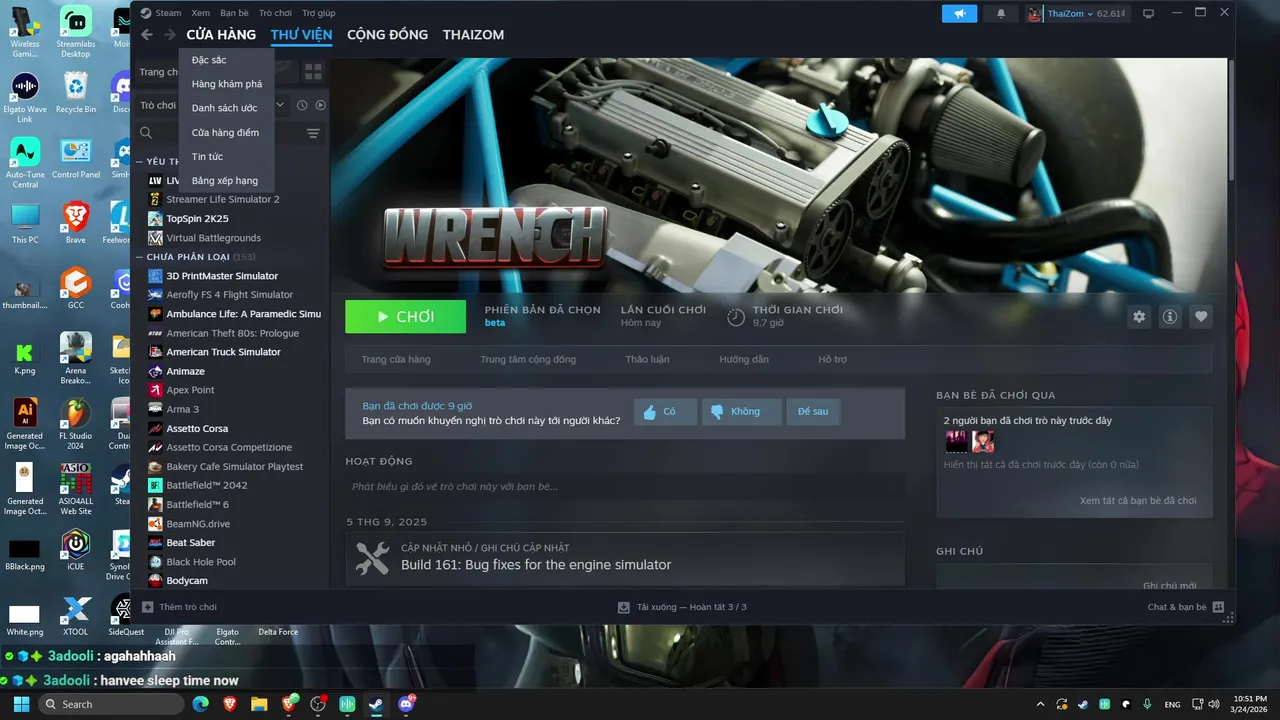Open Wrench game settings gear
The image size is (1280, 720).
click(x=1139, y=316)
